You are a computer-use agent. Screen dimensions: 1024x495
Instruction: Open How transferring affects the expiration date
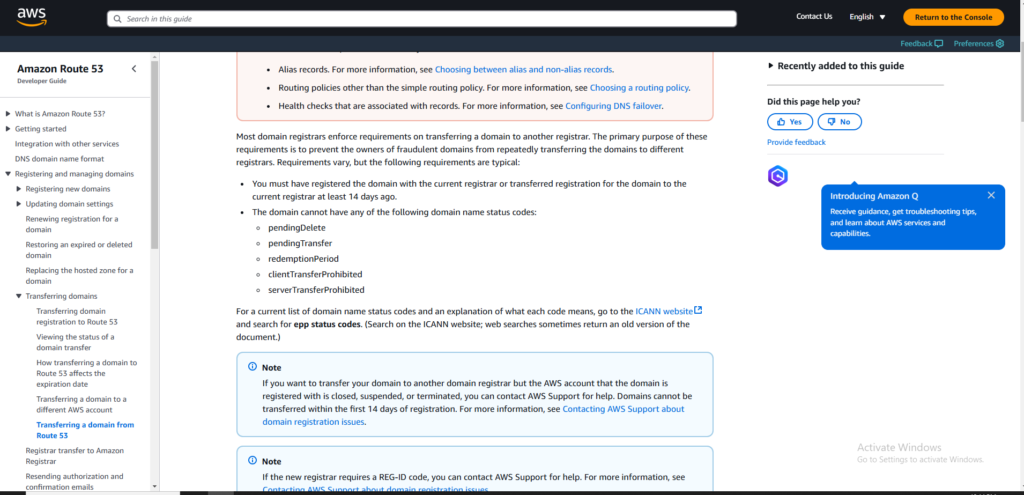coord(87,374)
